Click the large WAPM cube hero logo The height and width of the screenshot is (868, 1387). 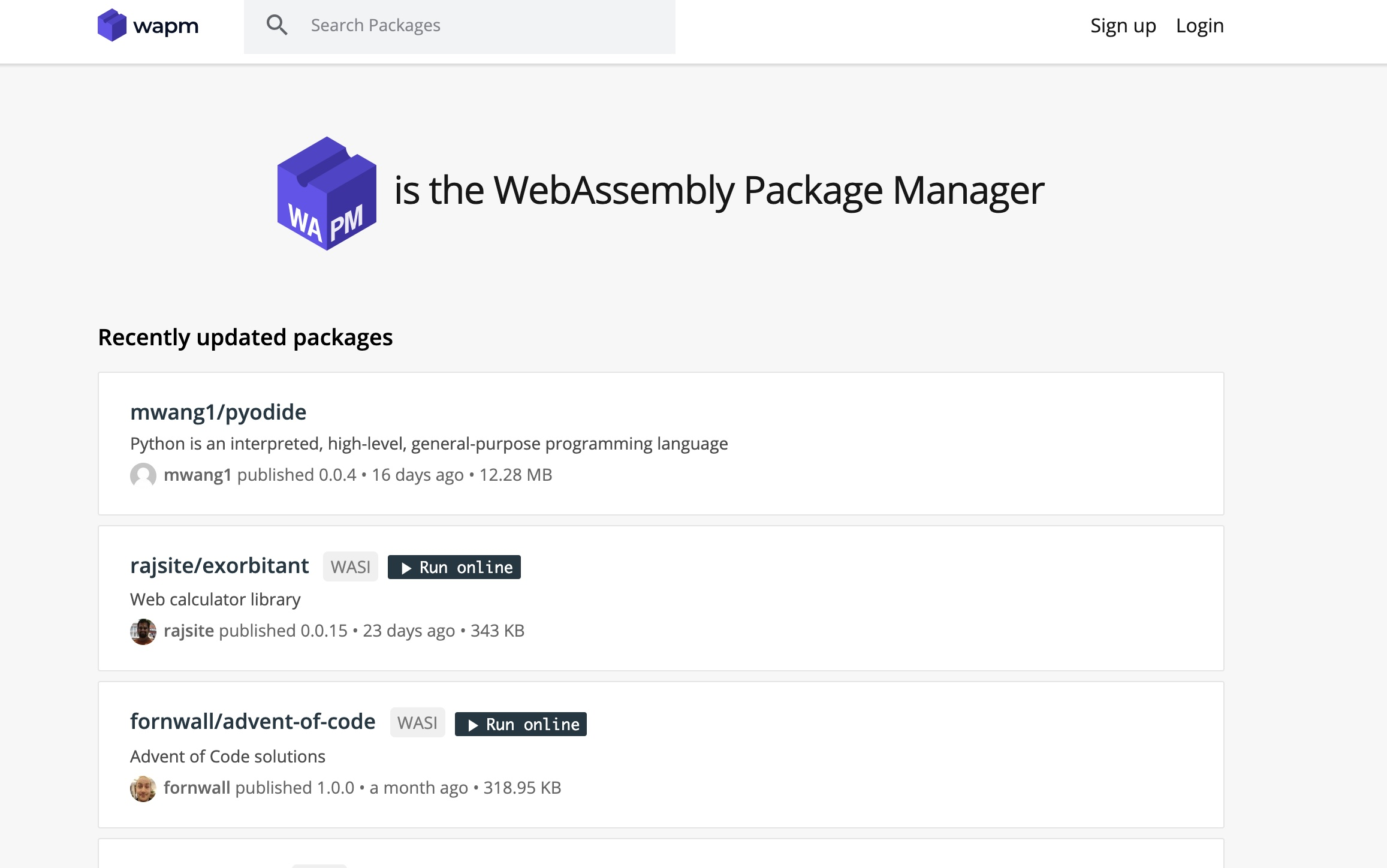click(327, 193)
